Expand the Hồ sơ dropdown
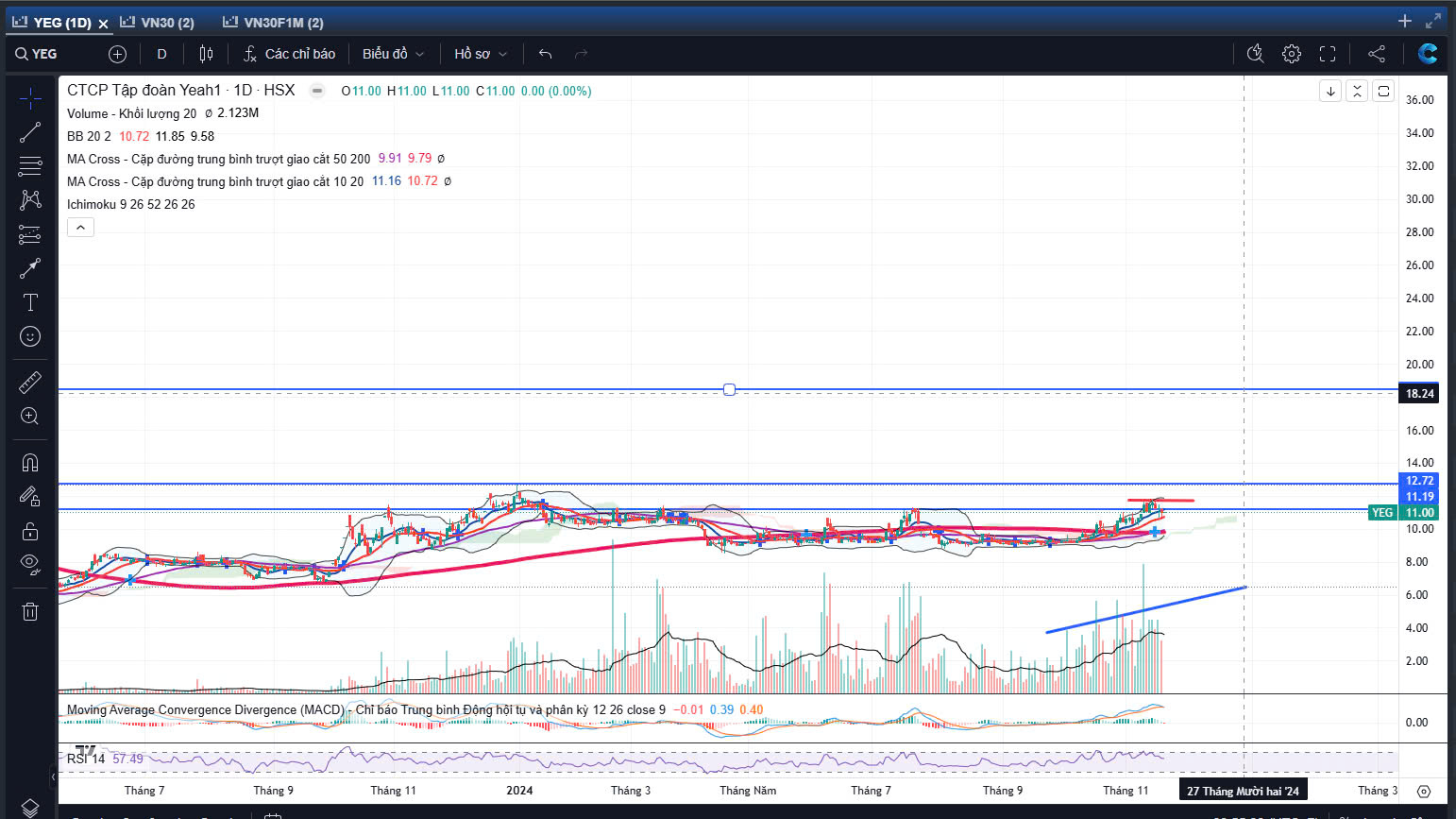Screen dimensions: 1456x819 [481, 54]
